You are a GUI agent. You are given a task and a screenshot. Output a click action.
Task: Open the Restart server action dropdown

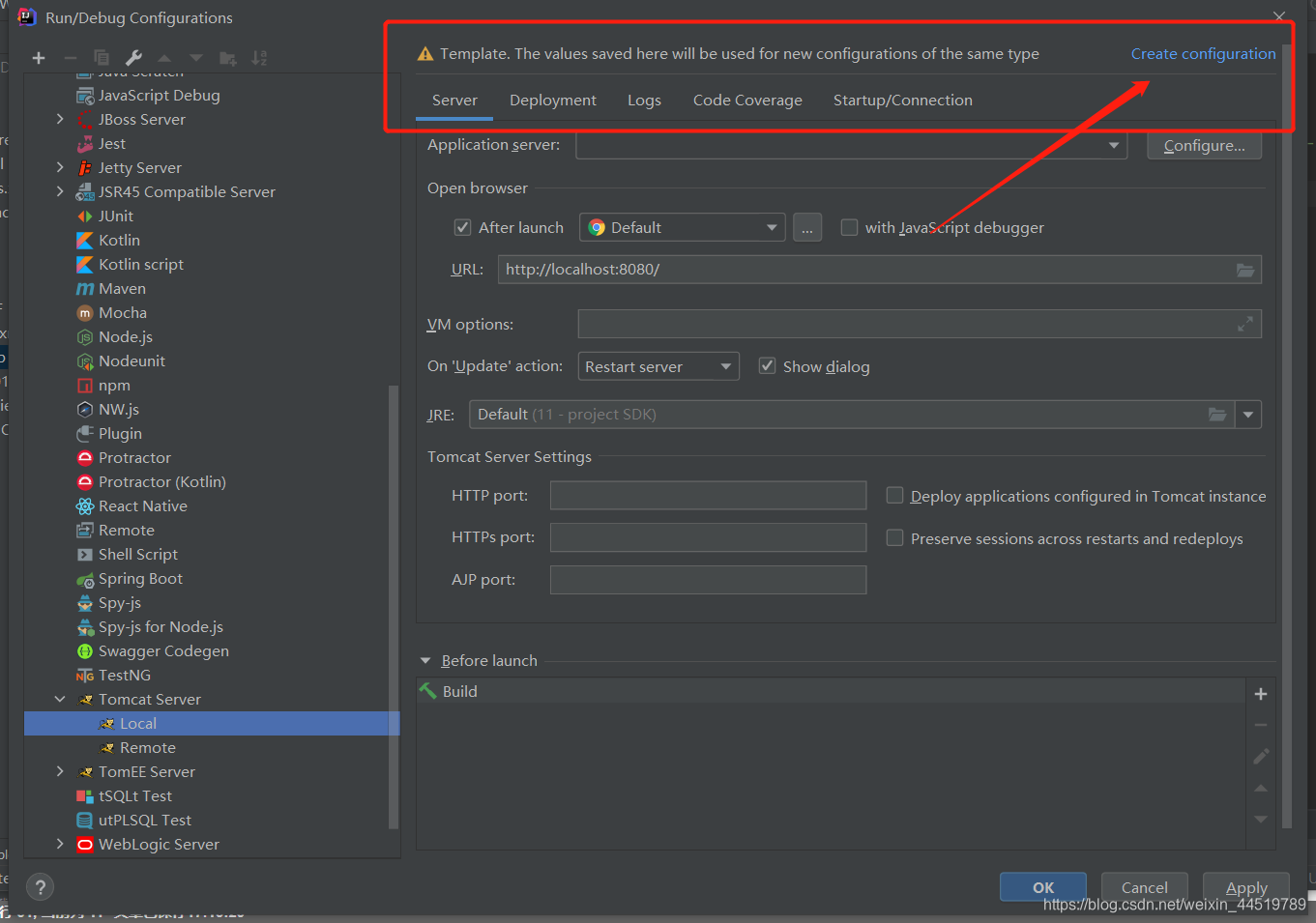[x=658, y=366]
